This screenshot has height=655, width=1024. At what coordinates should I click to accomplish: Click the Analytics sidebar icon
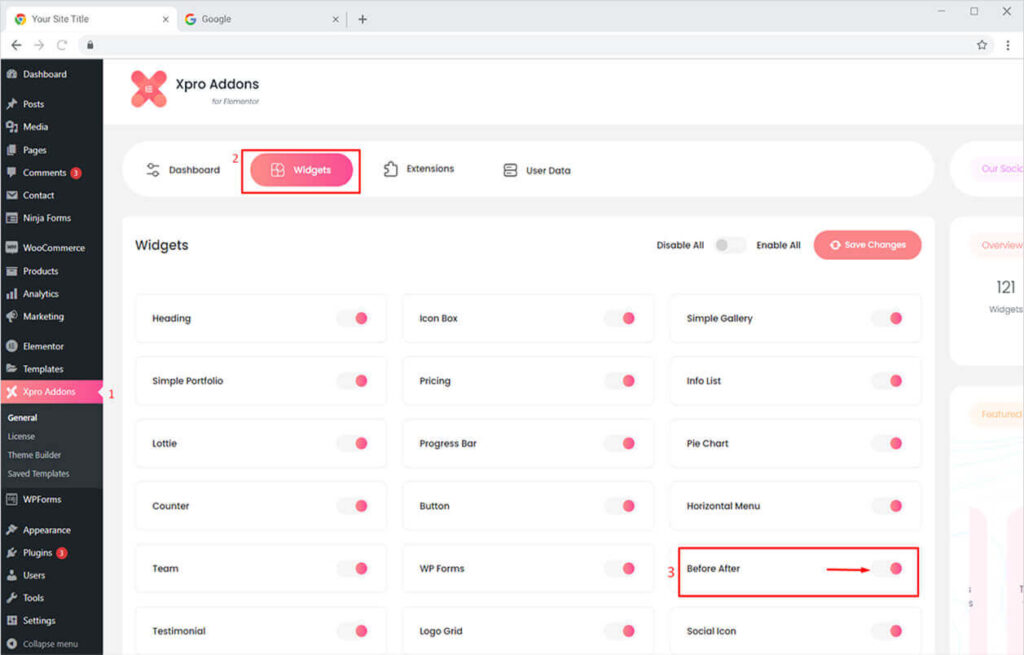[x=12, y=294]
